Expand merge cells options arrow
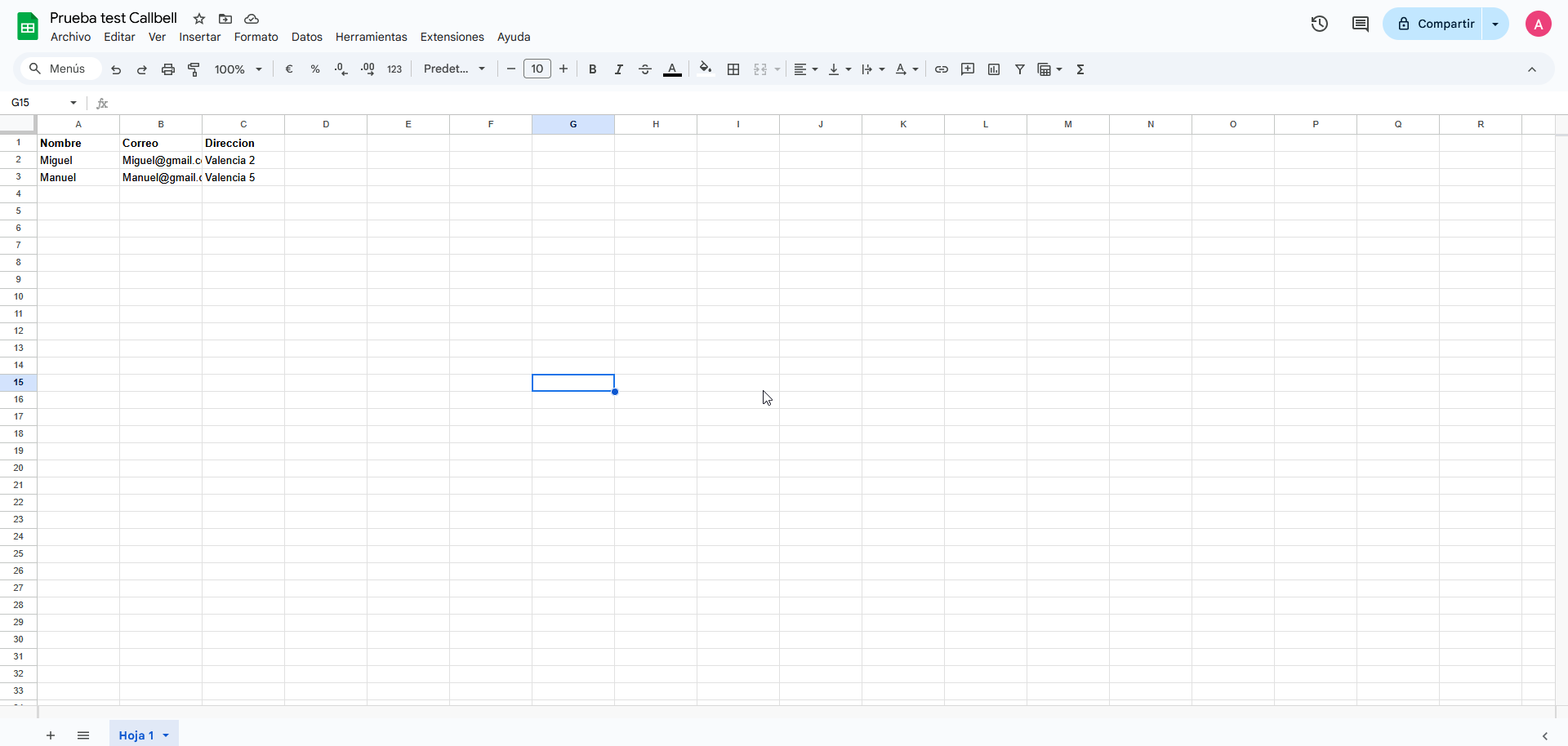This screenshot has height=746, width=1568. [777, 69]
